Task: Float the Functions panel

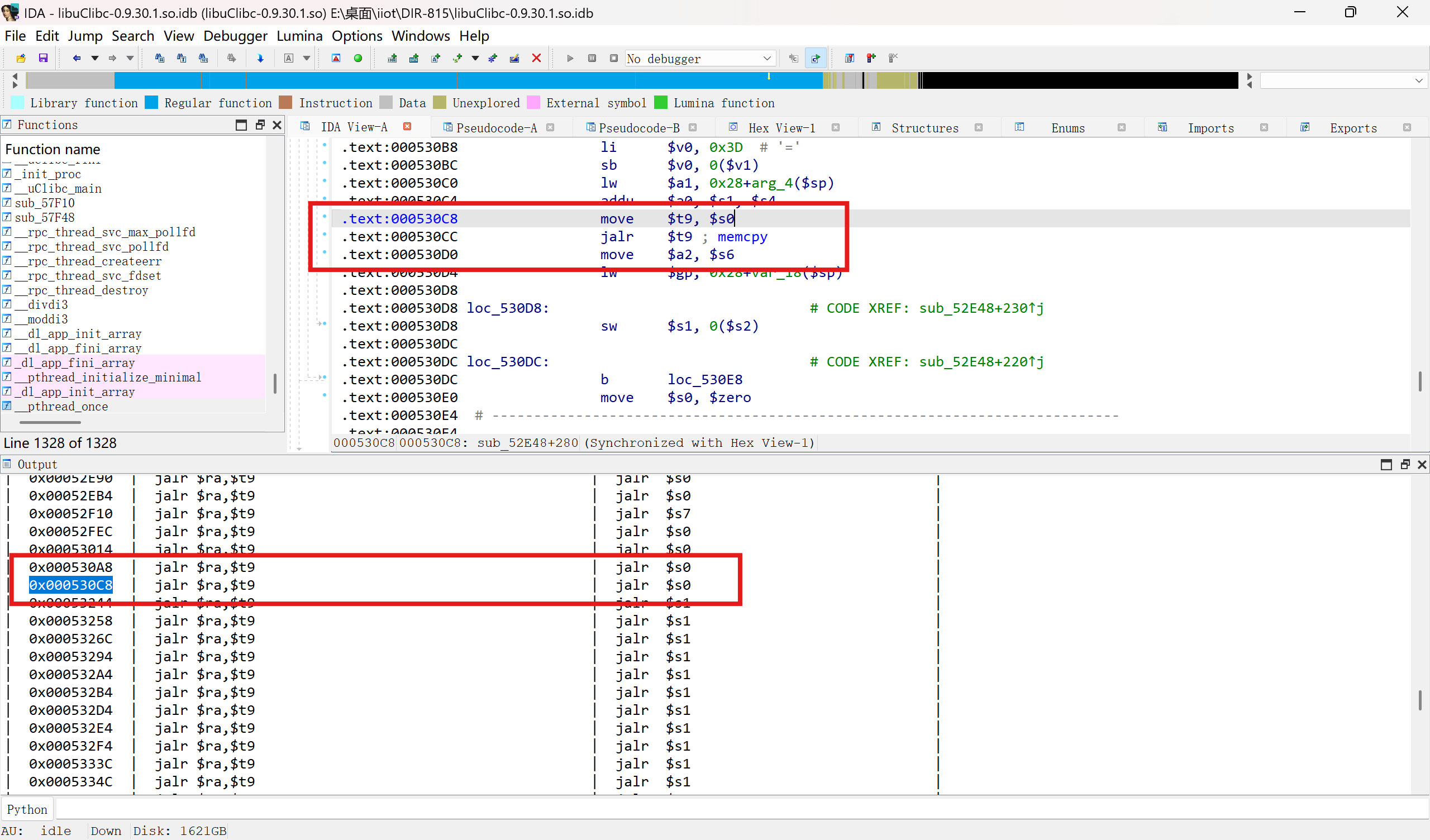Action: click(x=260, y=125)
